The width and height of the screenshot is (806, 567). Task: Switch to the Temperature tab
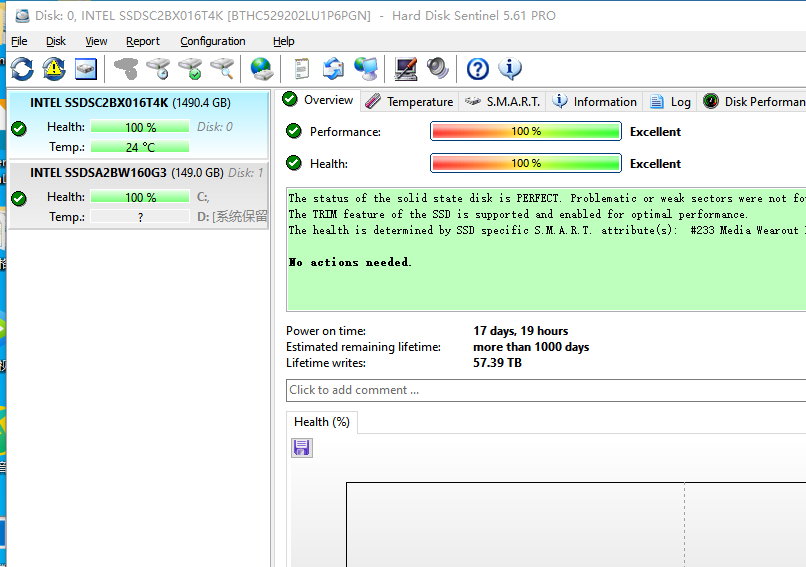410,102
